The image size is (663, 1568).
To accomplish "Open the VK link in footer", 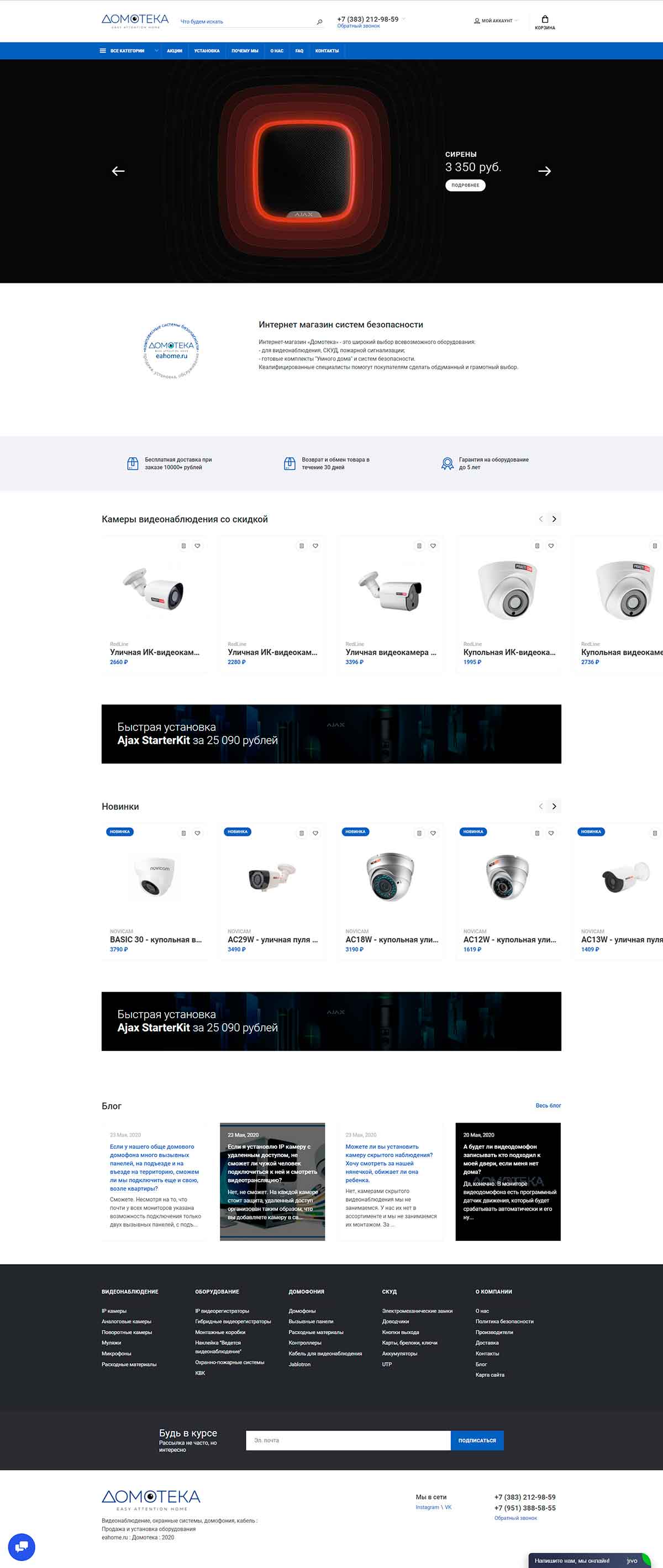I will click(448, 1507).
